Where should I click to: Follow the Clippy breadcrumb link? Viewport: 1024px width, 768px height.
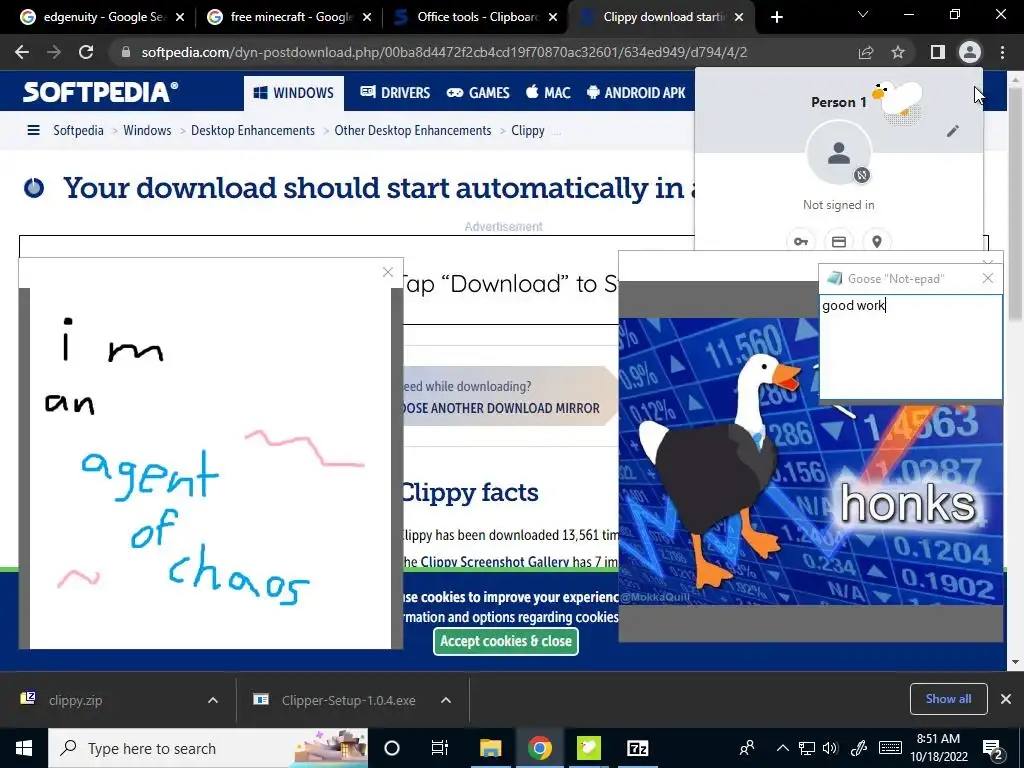528,130
